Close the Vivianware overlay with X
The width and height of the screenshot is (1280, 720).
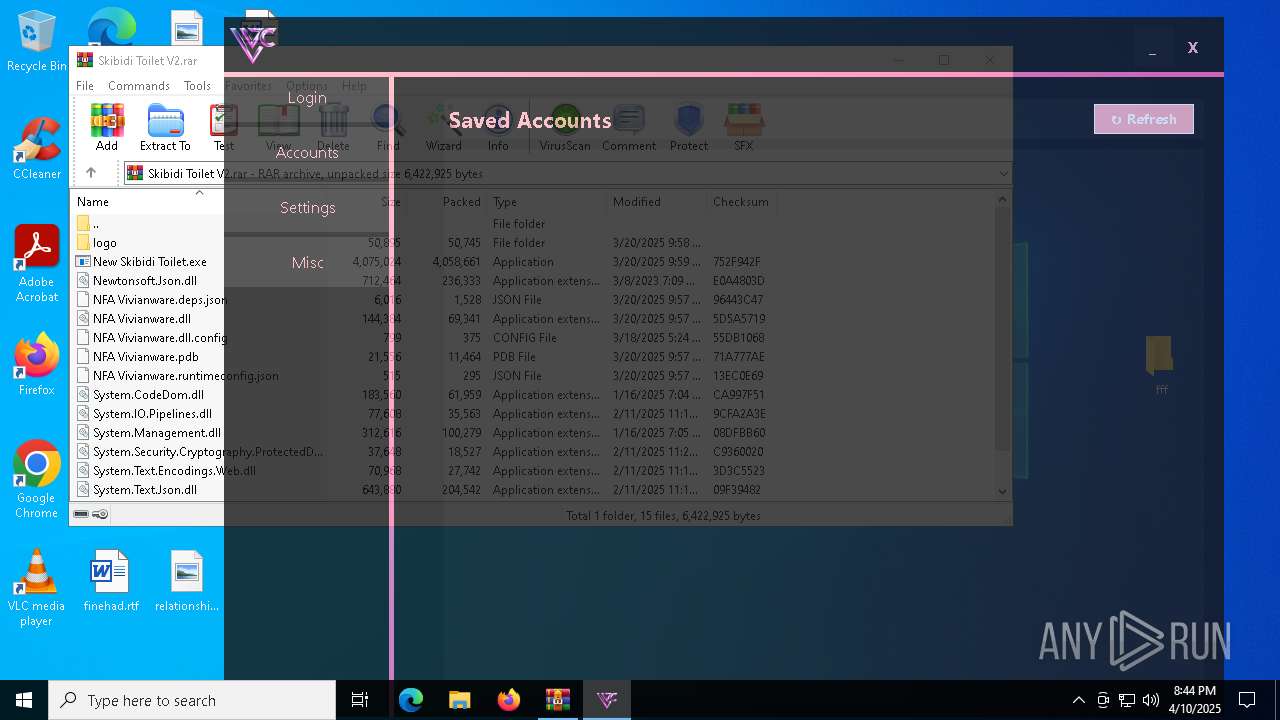click(1193, 48)
